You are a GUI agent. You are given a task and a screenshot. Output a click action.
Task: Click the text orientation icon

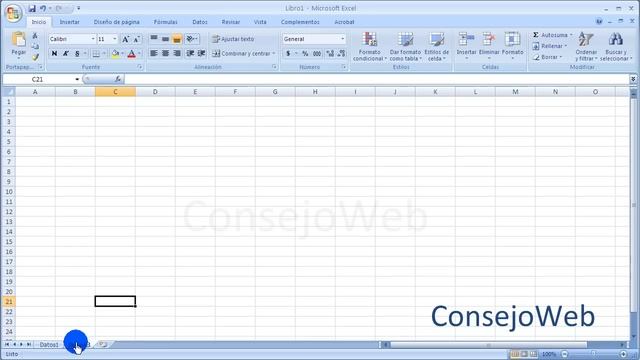tap(190, 39)
